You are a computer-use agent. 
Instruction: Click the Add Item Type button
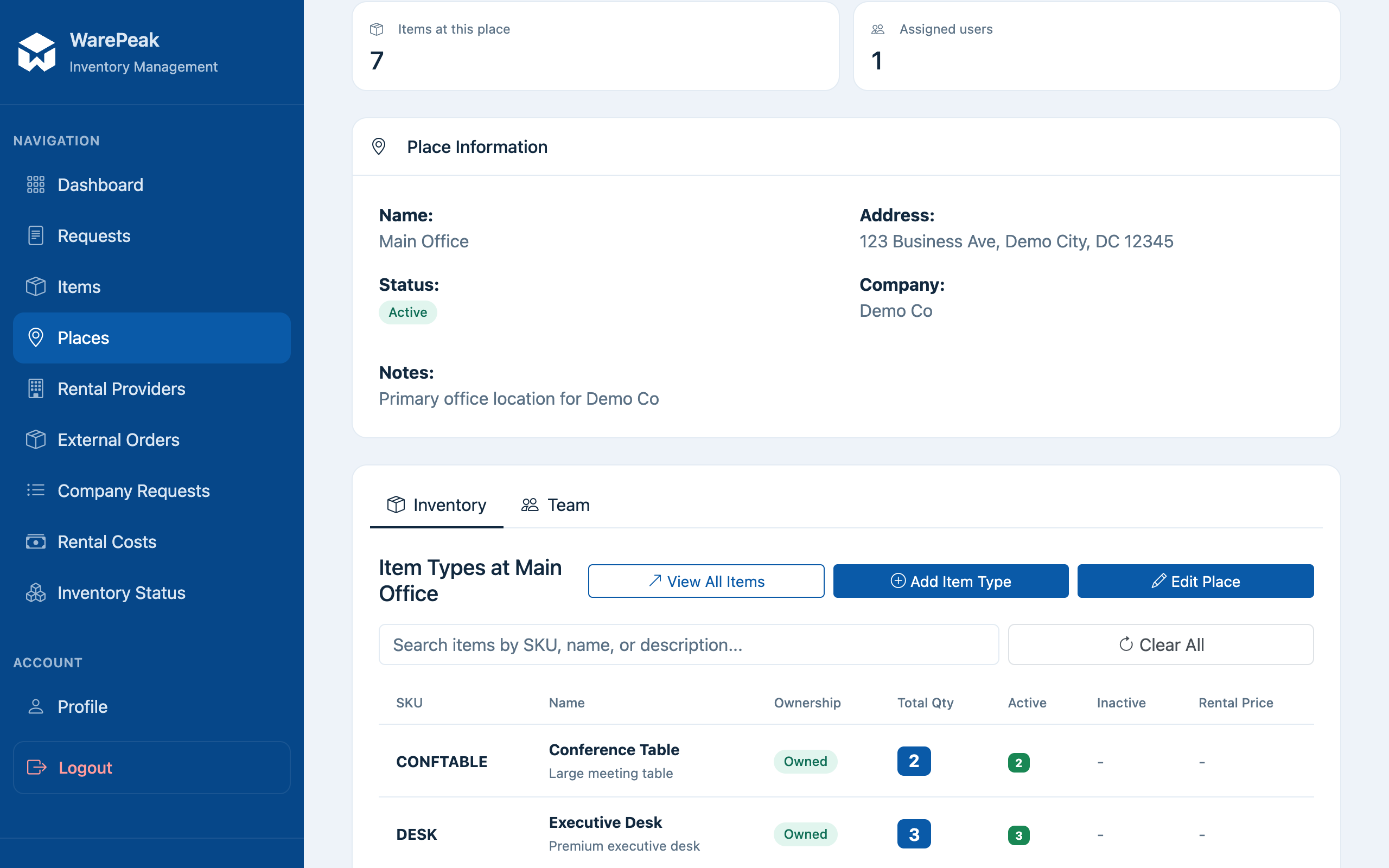[951, 581]
